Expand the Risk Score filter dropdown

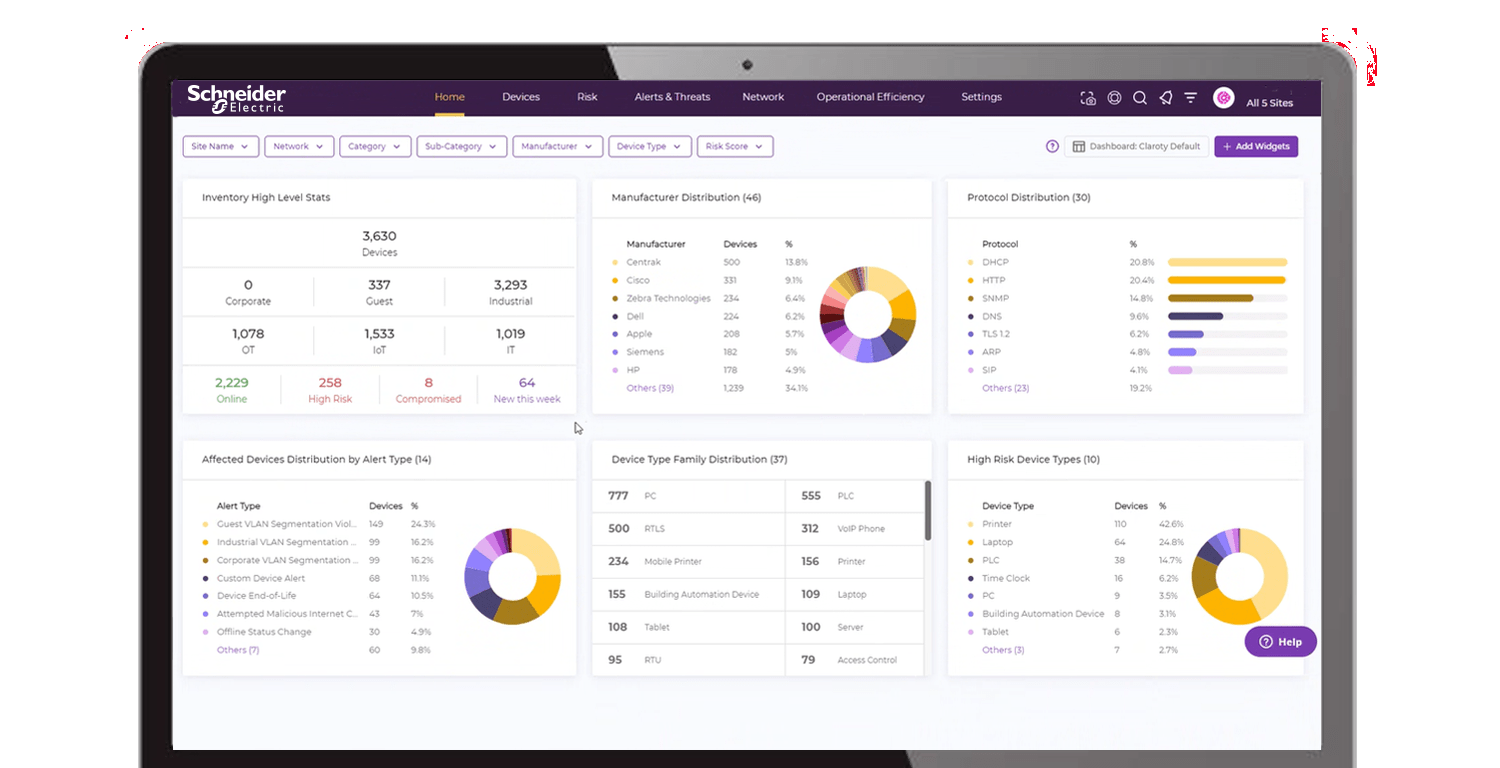[734, 146]
